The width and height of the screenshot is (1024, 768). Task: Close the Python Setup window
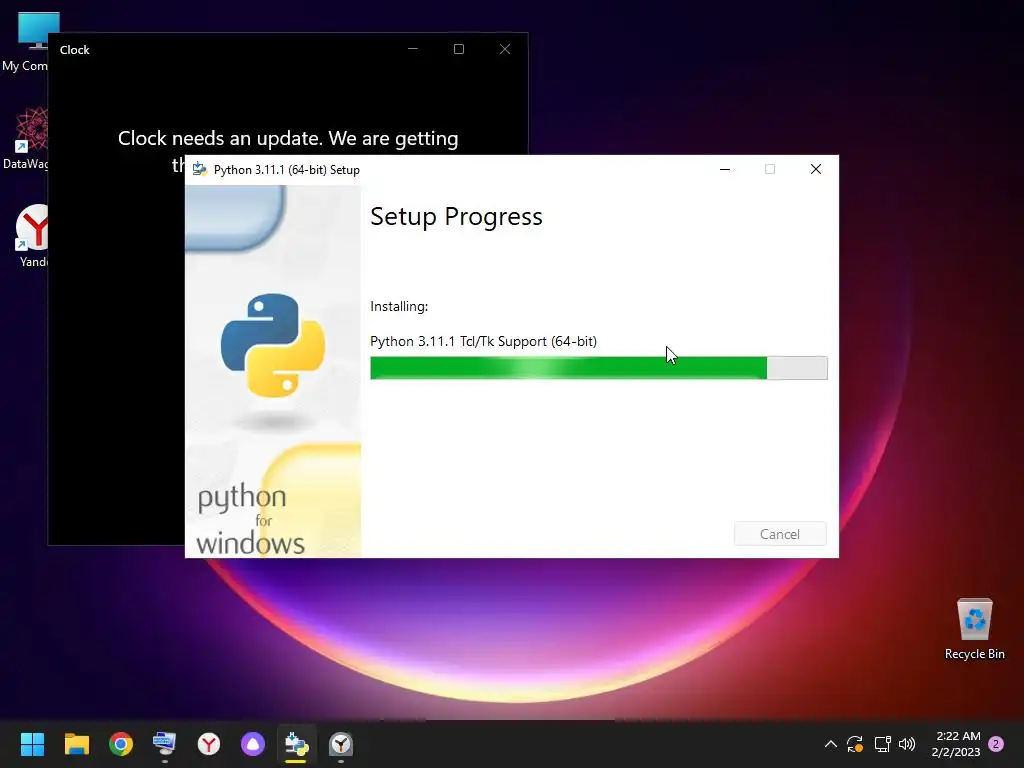[x=816, y=169]
